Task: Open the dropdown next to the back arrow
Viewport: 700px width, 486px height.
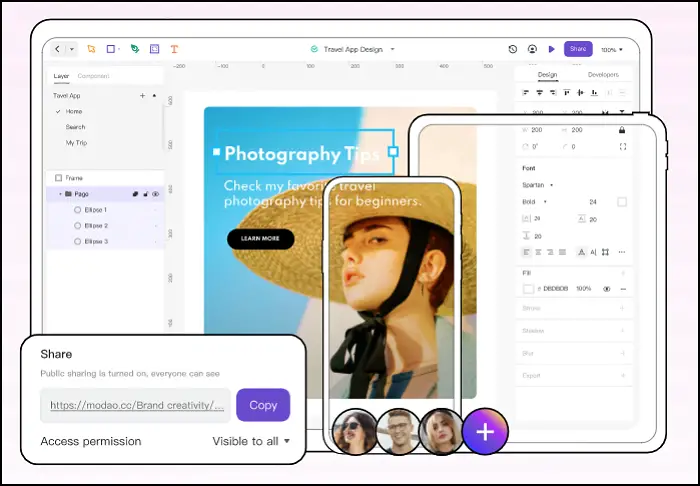Action: pyautogui.click(x=71, y=49)
